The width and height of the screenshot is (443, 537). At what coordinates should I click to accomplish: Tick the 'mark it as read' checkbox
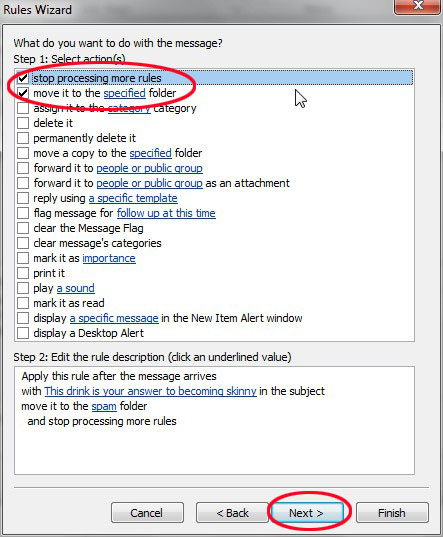click(23, 303)
